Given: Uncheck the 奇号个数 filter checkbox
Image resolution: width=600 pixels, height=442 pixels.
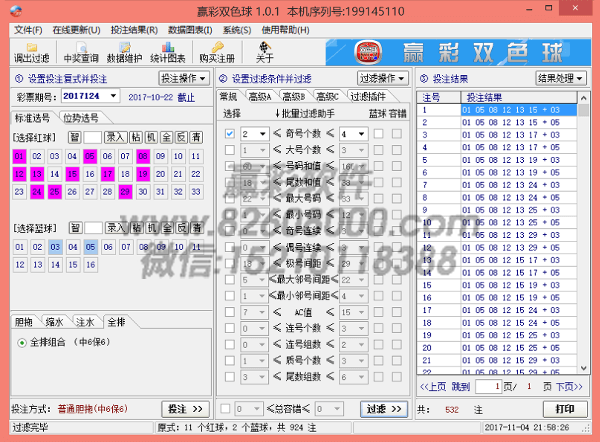Looking at the screenshot, I should [230, 134].
